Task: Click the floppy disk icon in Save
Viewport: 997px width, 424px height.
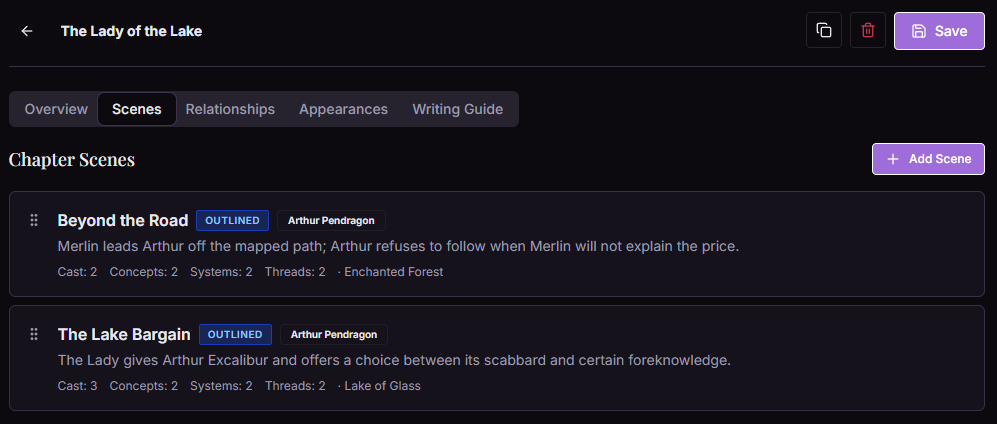Action: 918,31
